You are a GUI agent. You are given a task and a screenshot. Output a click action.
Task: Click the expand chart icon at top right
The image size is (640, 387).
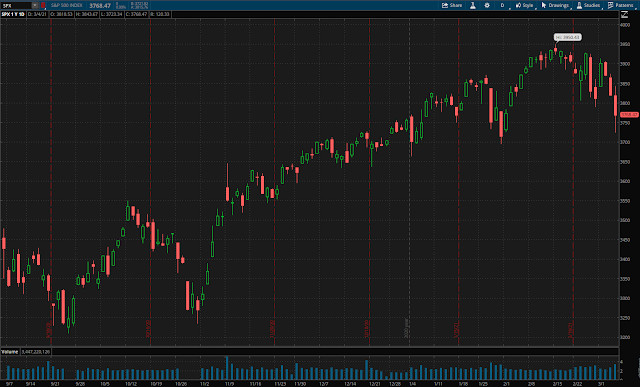click(624, 15)
